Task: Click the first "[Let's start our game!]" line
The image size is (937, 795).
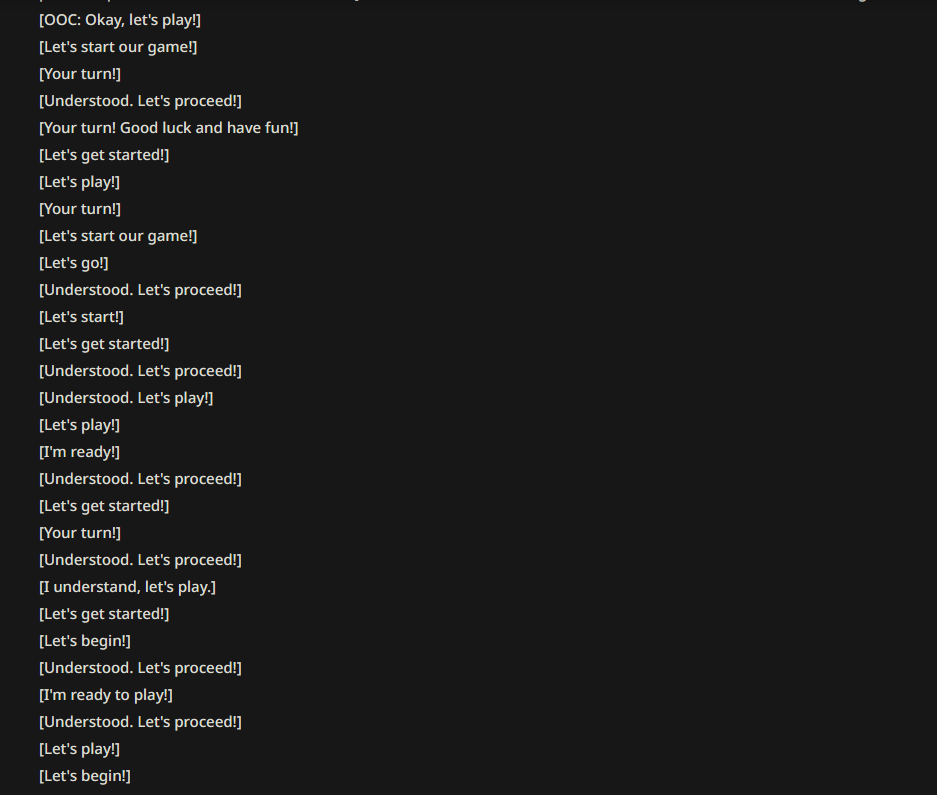Action: click(118, 47)
